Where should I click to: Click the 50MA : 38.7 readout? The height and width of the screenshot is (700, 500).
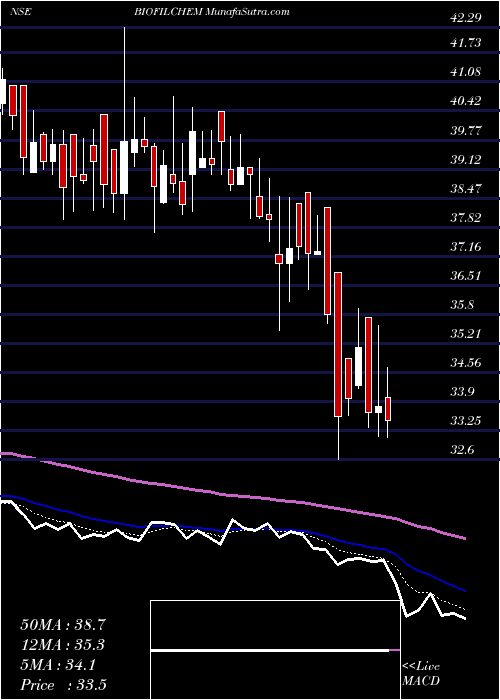tap(63, 625)
